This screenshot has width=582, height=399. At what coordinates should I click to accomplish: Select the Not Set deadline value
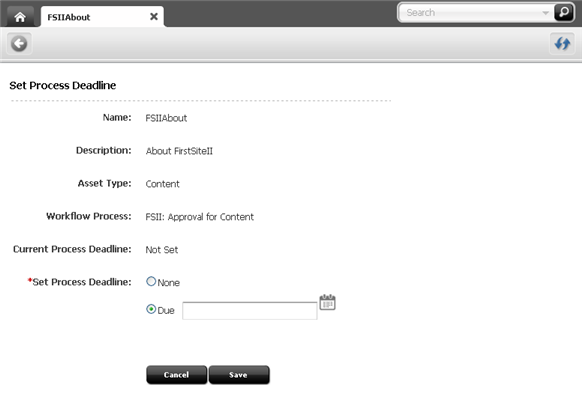[161, 250]
